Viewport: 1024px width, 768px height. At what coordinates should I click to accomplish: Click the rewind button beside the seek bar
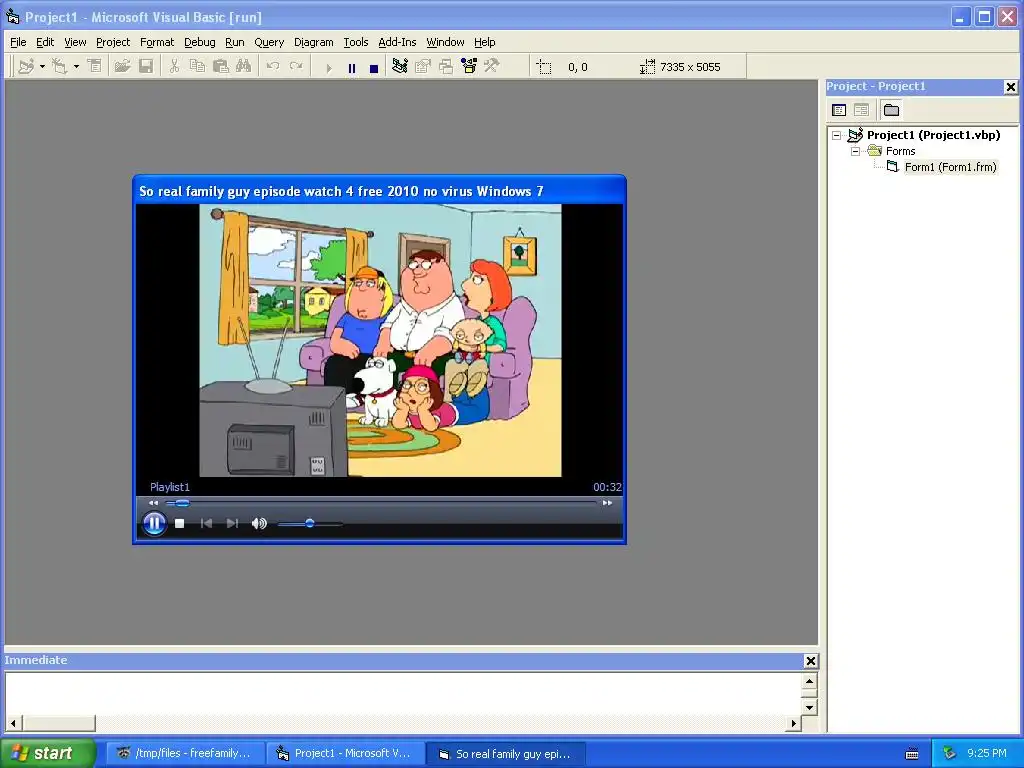tap(153, 503)
